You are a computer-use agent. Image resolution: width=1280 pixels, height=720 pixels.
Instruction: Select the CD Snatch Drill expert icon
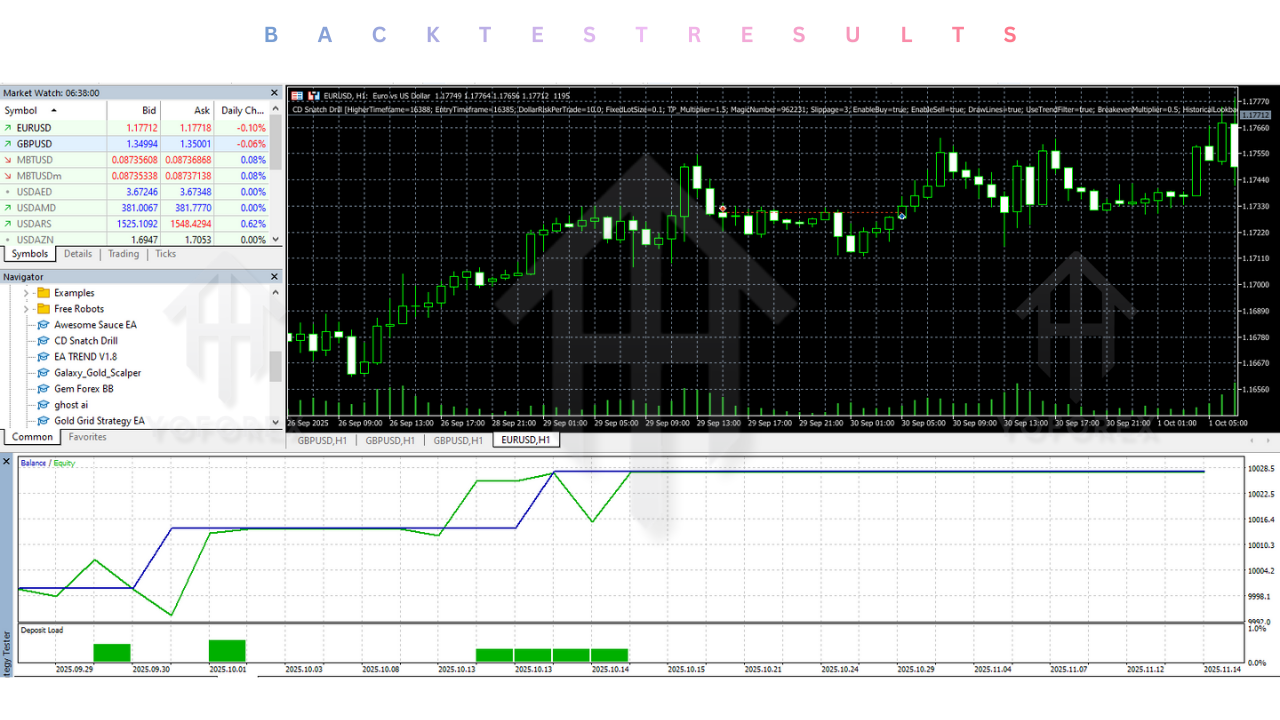click(x=43, y=341)
